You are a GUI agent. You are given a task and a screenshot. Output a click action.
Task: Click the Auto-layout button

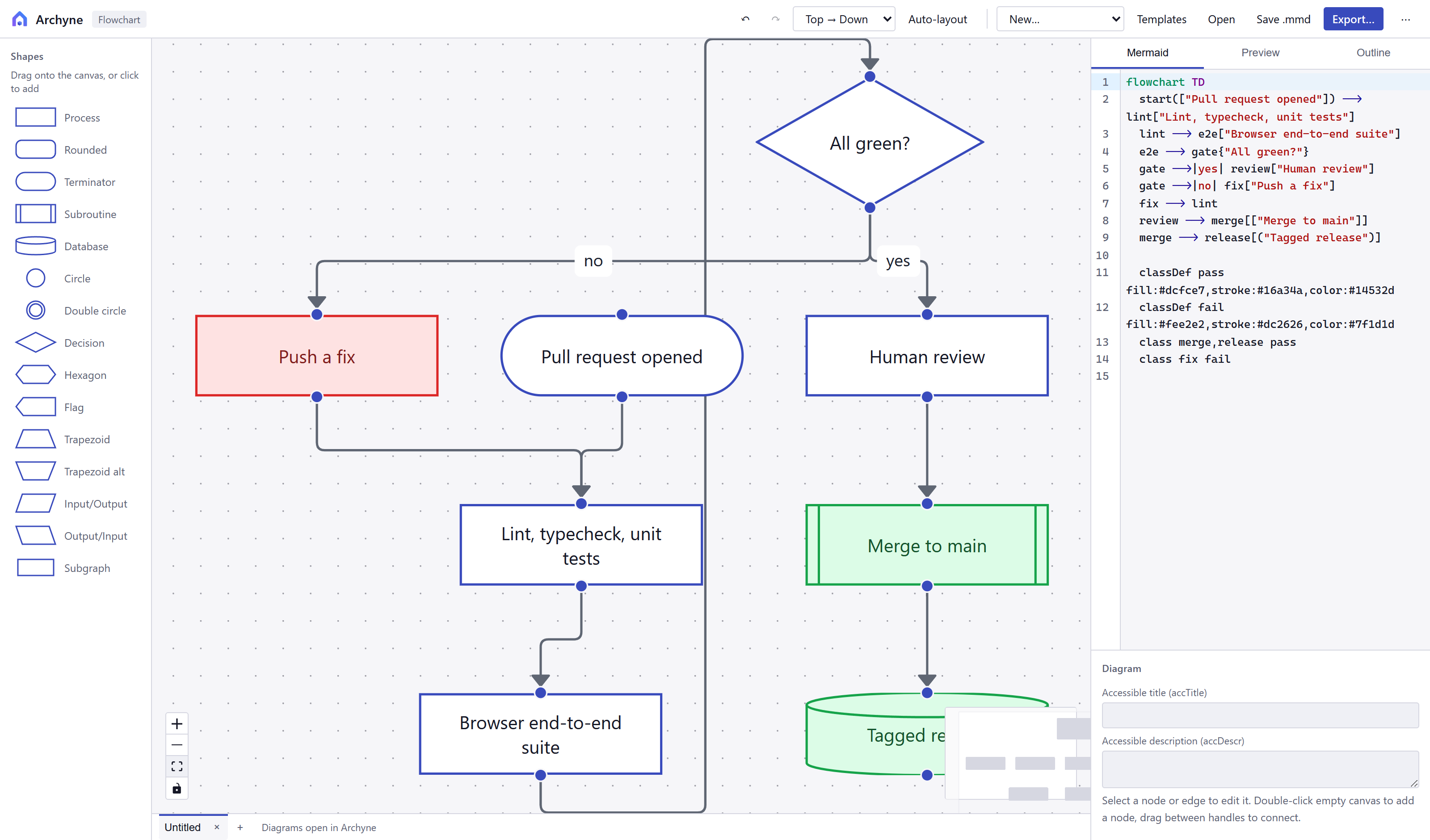click(x=938, y=19)
